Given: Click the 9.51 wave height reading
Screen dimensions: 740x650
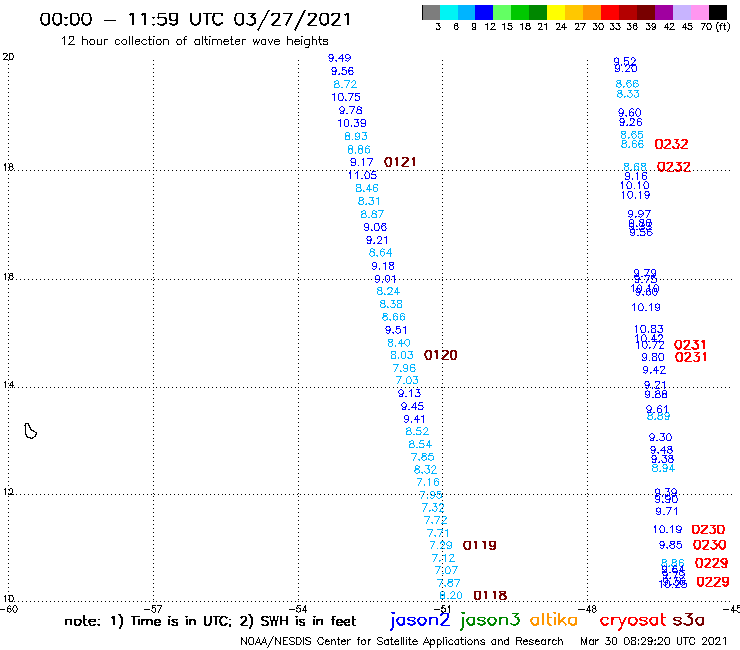Looking at the screenshot, I should click(395, 330).
